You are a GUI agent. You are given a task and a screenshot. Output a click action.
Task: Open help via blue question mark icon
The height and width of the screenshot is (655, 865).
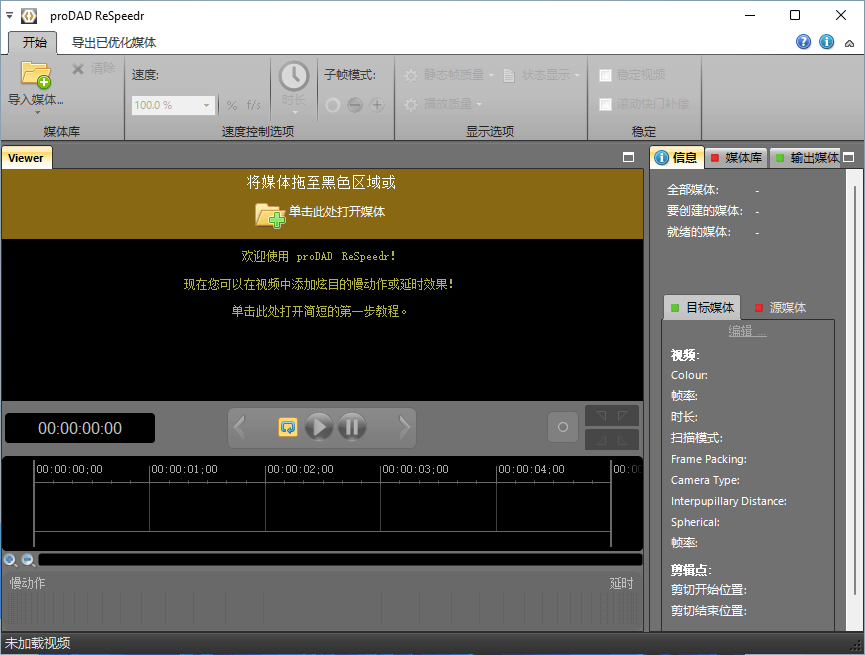coord(803,42)
